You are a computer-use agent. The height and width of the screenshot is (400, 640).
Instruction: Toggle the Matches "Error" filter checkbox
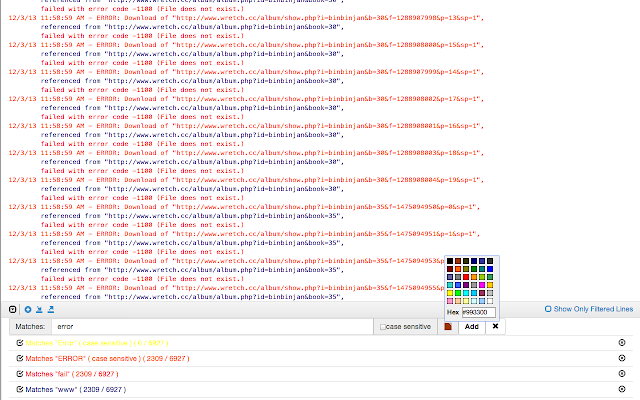pos(20,343)
